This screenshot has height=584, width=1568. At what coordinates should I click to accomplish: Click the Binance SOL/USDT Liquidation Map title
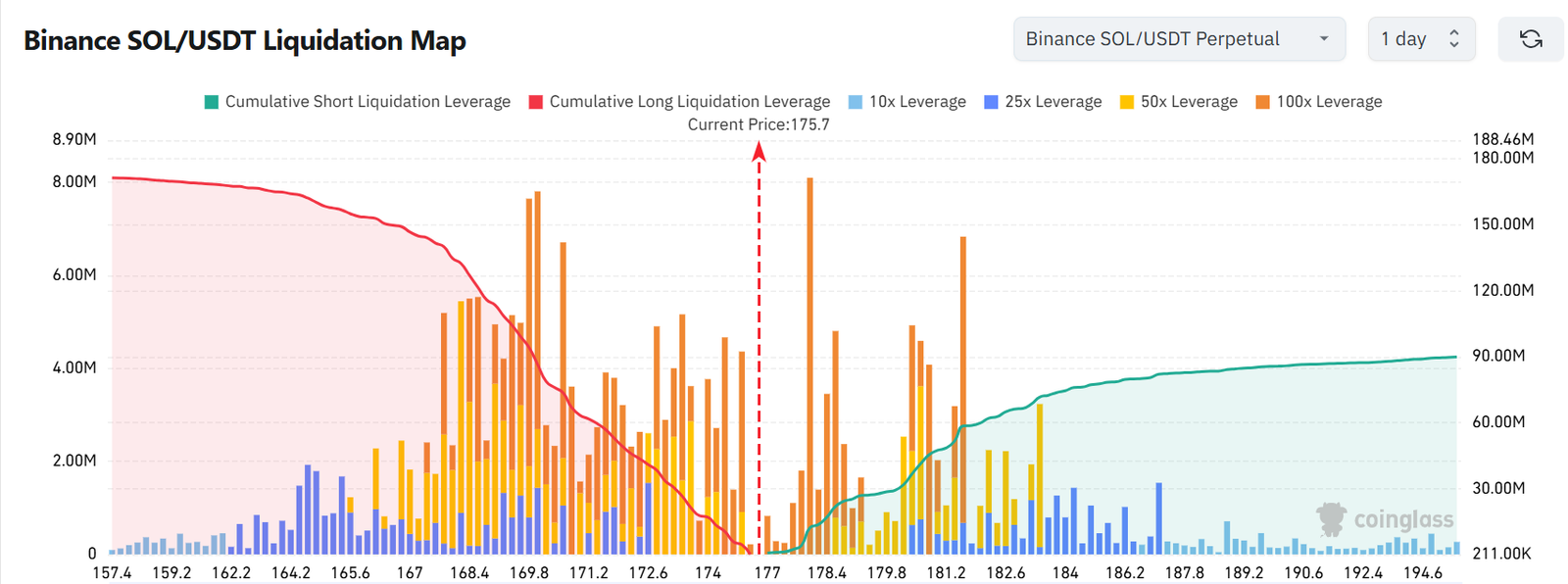[245, 41]
